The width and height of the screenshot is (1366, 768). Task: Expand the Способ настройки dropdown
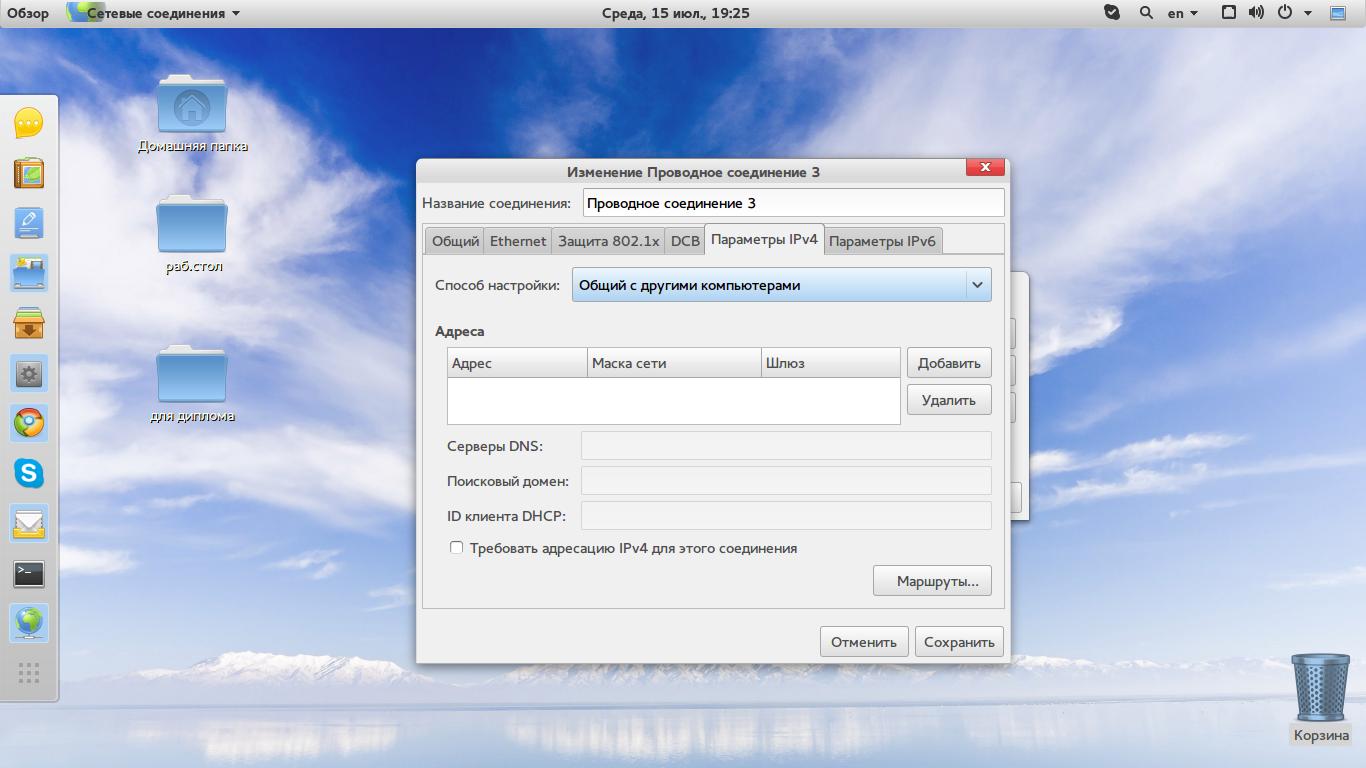pyautogui.click(x=781, y=285)
